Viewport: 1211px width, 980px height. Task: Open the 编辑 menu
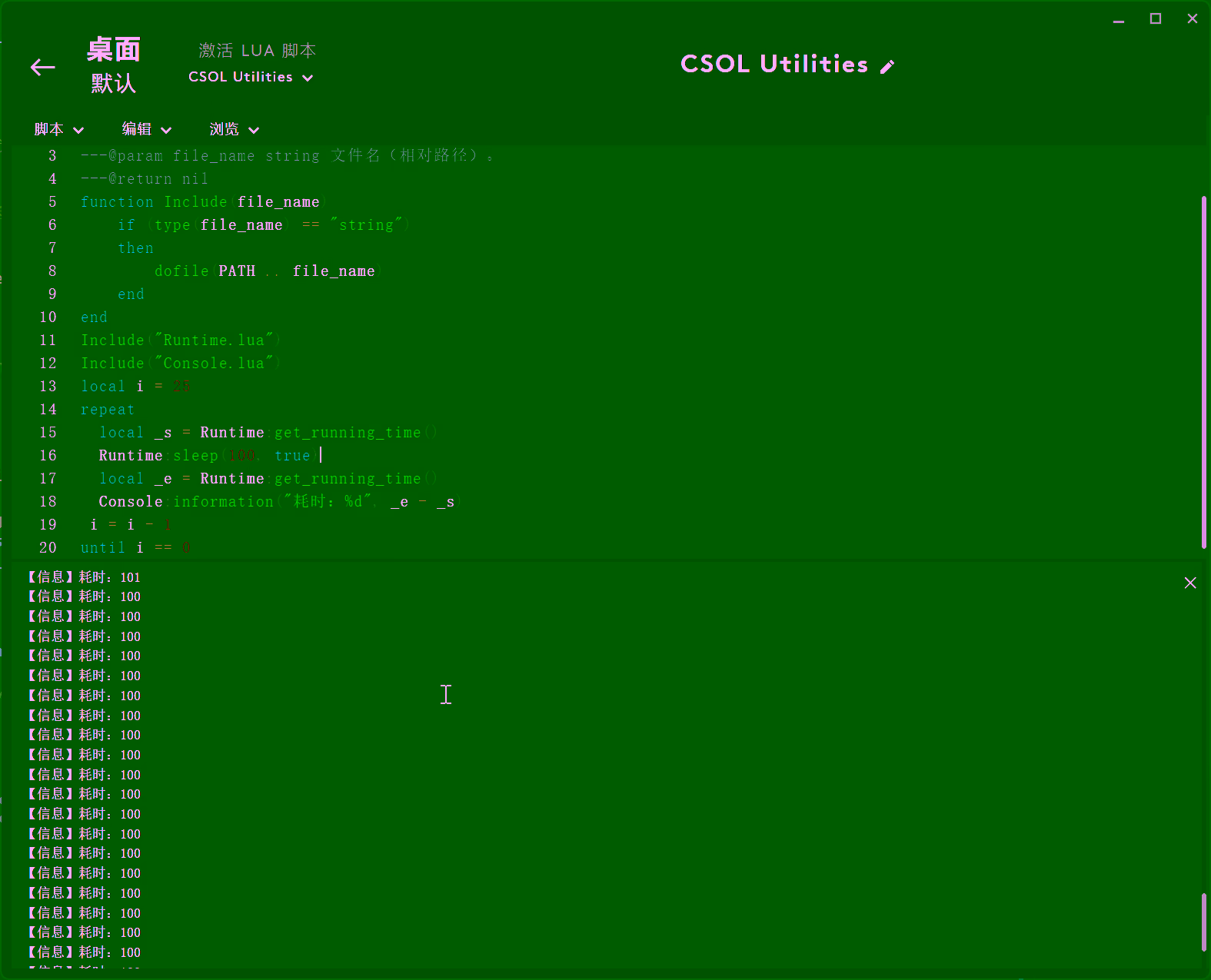pyautogui.click(x=138, y=129)
